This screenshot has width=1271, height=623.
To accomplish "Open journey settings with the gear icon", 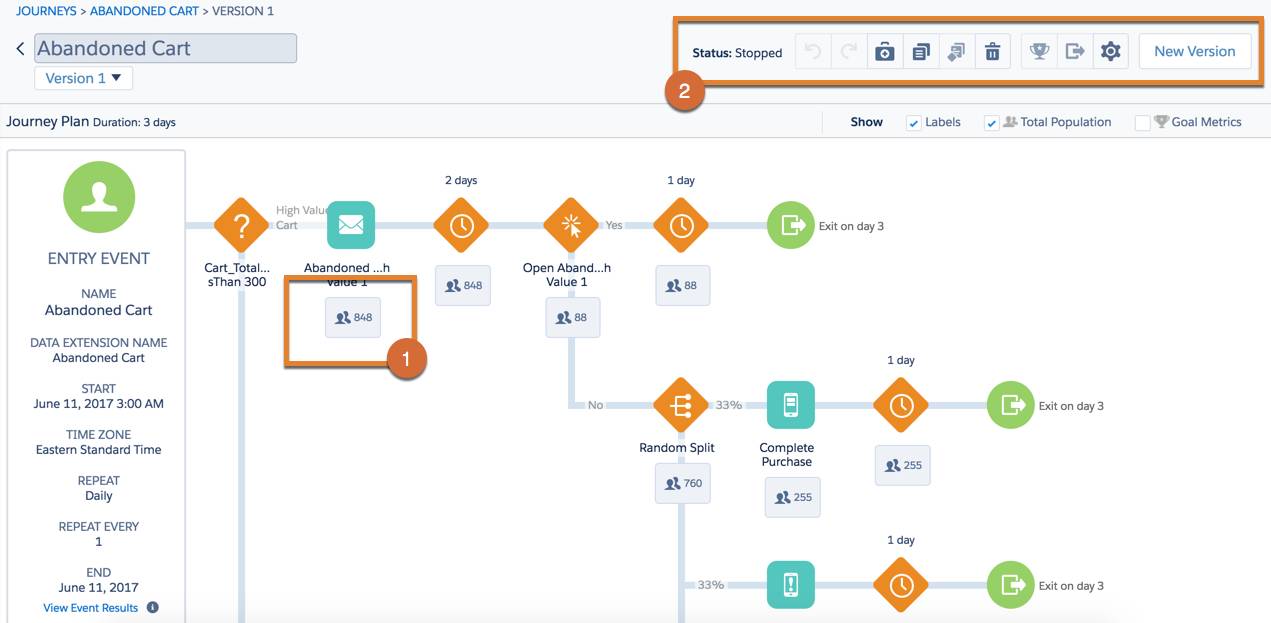I will (1110, 51).
